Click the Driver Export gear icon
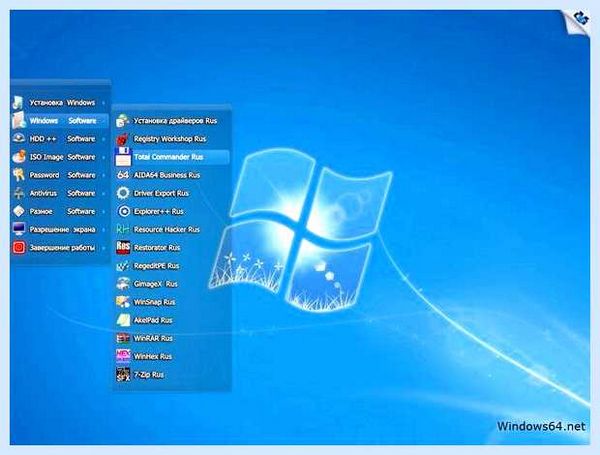 pos(123,193)
